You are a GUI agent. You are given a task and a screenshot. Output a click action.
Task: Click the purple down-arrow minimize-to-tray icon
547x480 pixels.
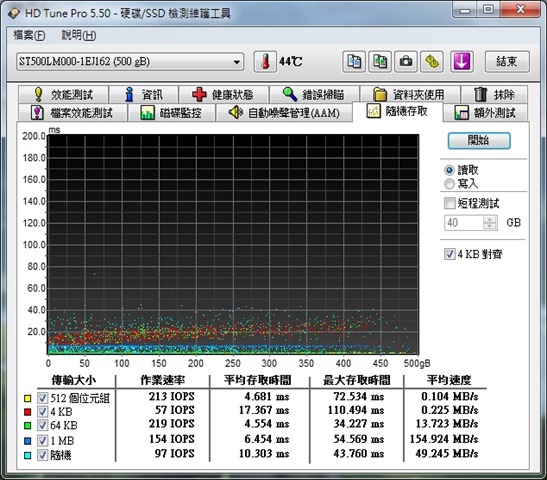point(462,62)
